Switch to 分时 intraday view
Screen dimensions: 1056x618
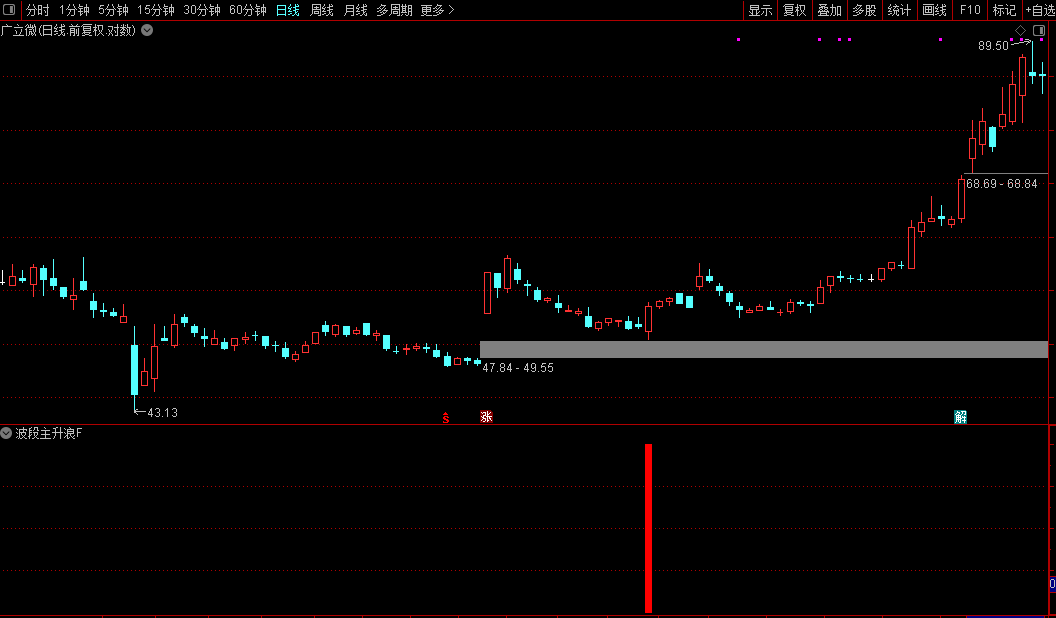click(x=38, y=10)
